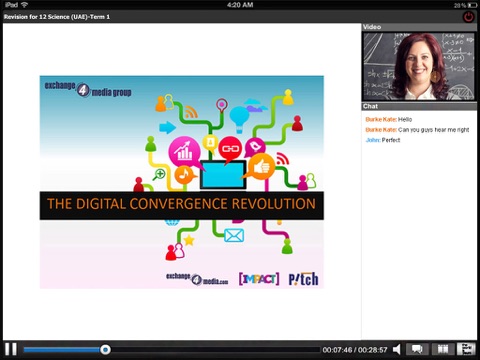Click the red power exit icon
The height and width of the screenshot is (360, 480).
pyautogui.click(x=469, y=17)
